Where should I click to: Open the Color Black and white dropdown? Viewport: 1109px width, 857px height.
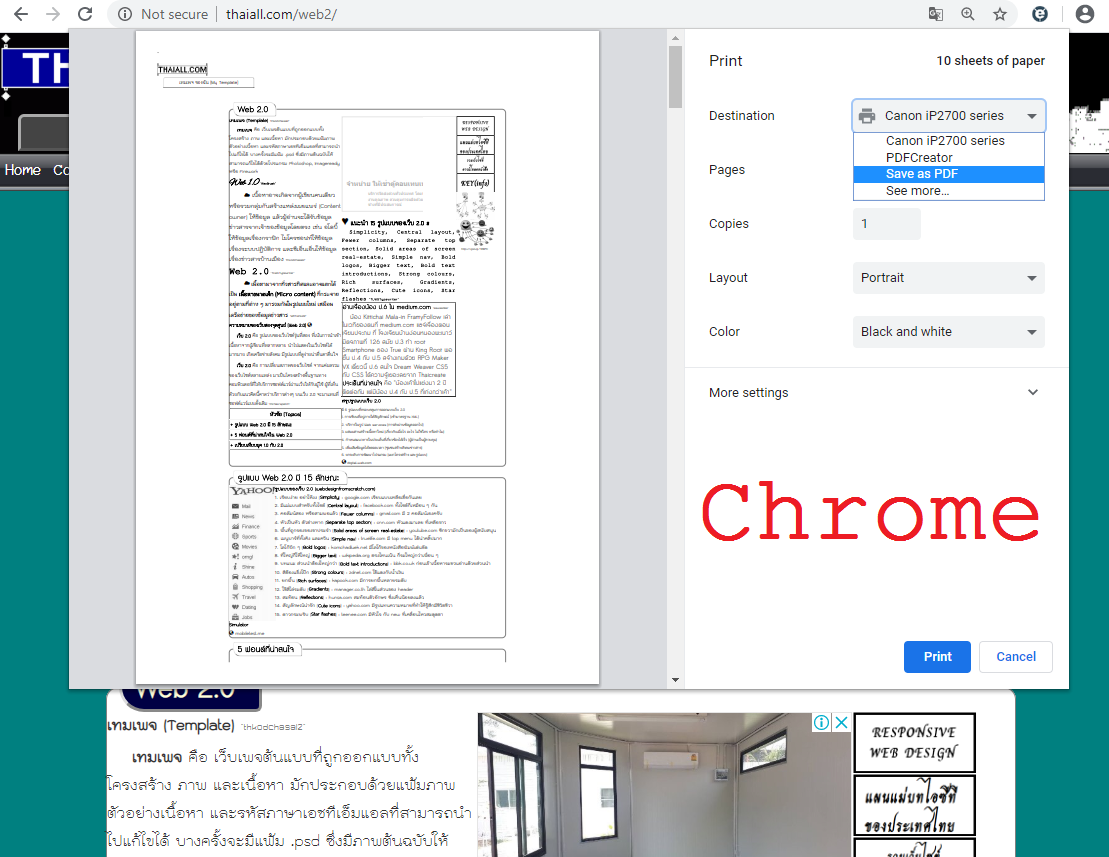tap(948, 332)
